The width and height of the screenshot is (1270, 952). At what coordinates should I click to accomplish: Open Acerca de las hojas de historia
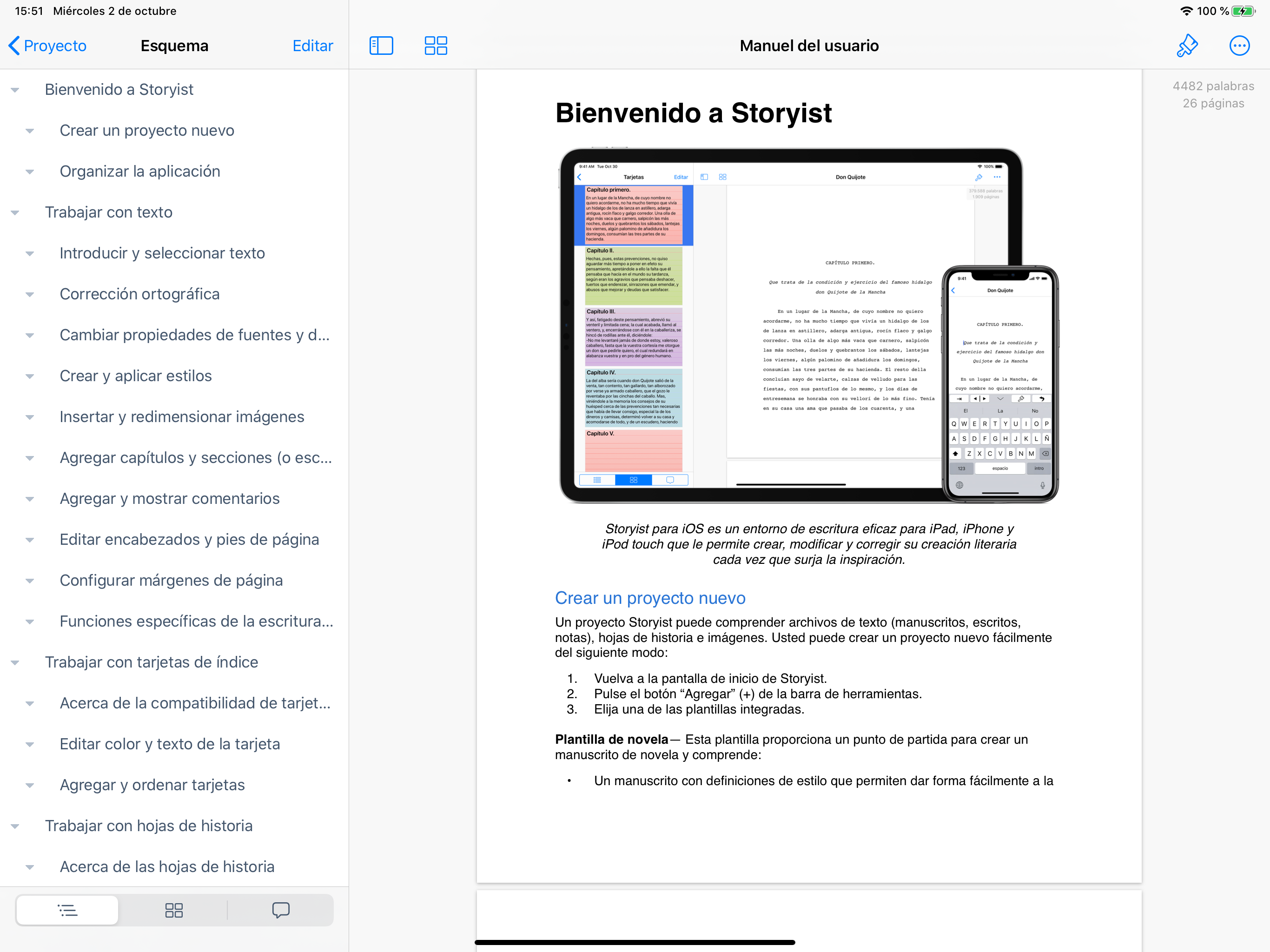167,866
